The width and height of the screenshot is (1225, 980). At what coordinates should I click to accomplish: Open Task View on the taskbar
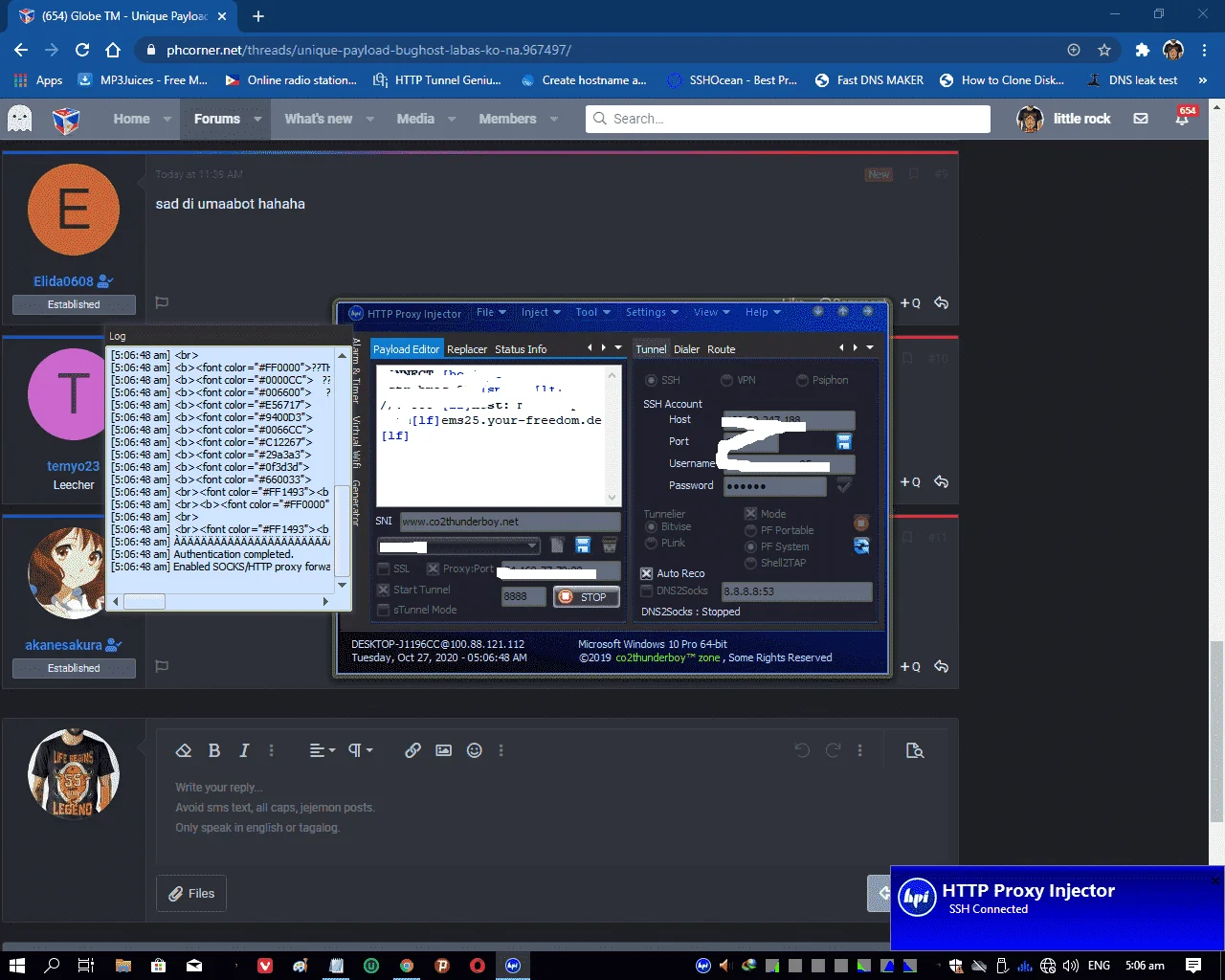[85, 966]
